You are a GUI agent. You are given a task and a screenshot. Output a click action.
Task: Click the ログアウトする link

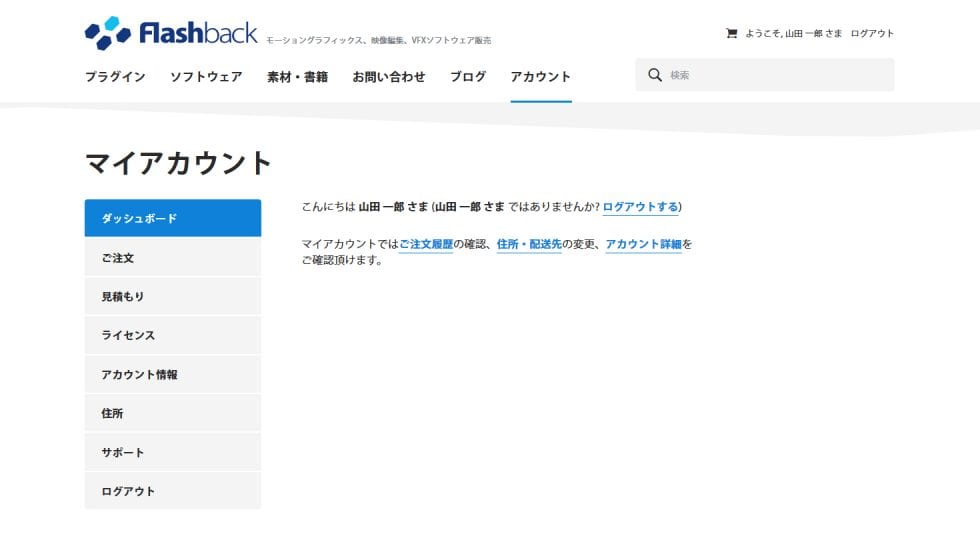pos(640,207)
